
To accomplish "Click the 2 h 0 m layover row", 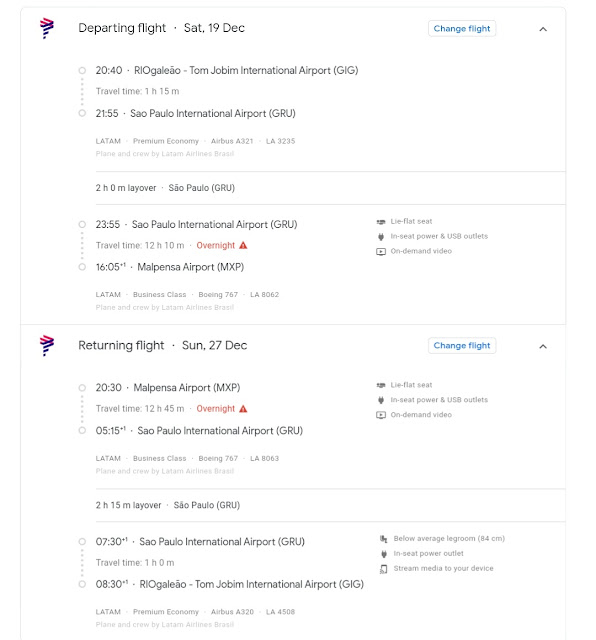I will [330, 188].
